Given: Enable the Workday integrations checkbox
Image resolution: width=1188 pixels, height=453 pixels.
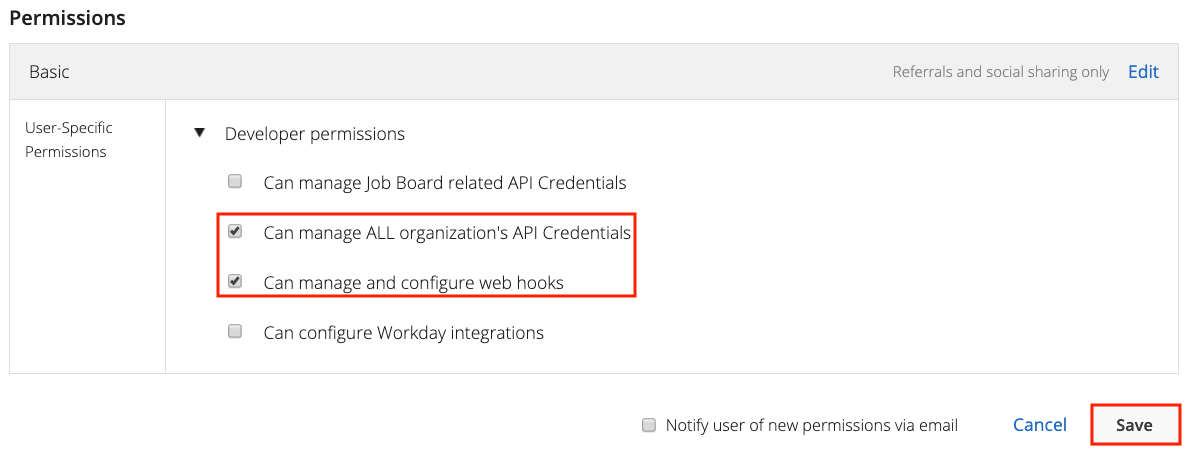Looking at the screenshot, I should (x=235, y=332).
